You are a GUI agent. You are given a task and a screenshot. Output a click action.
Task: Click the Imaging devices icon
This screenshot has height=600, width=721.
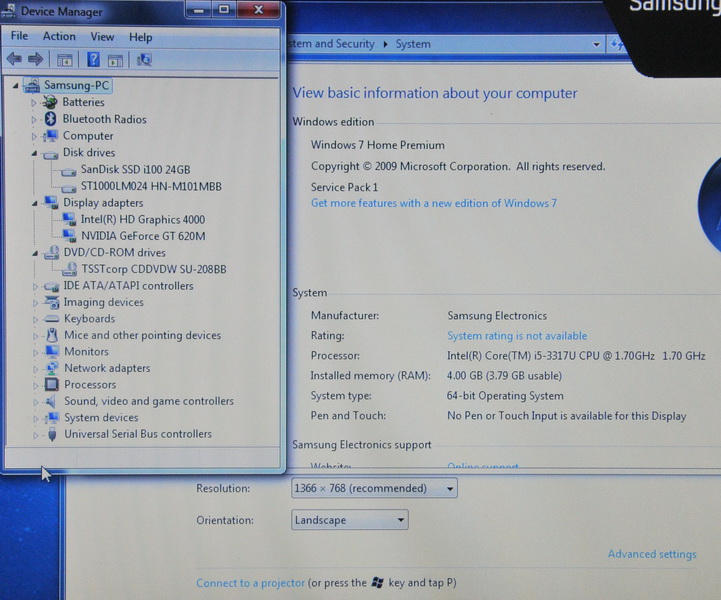click(x=52, y=302)
